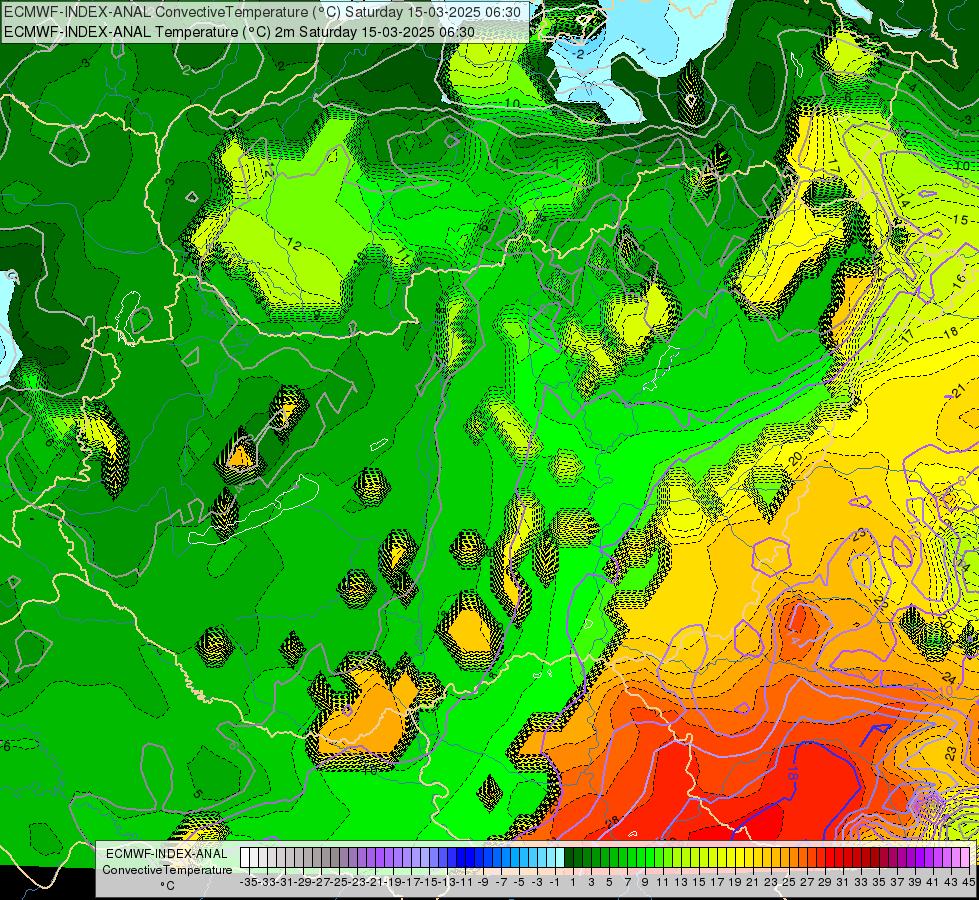Click the '9' legend scale label

644,882
